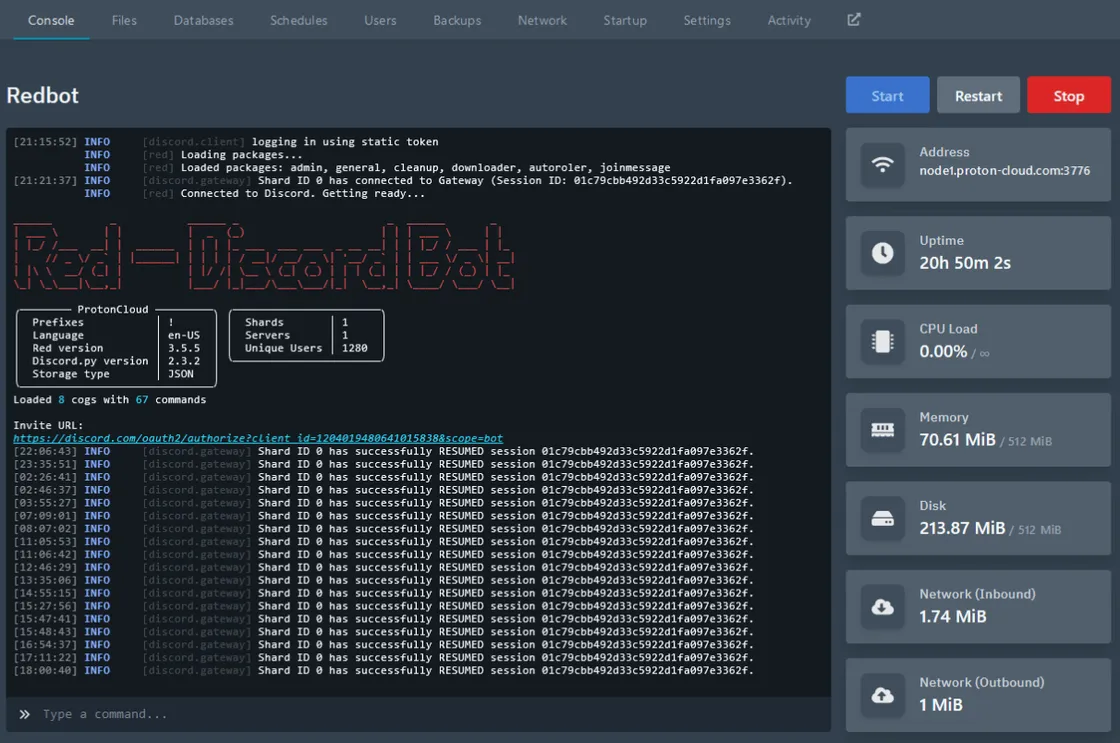Screen dimensions: 1120x743
Task: Click the inbound value 1.74 MiB
Action: [x=953, y=617]
